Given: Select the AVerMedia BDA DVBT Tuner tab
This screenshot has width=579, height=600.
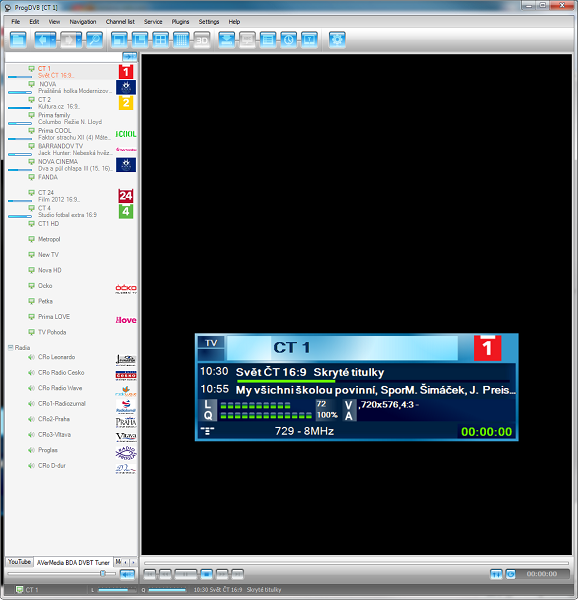Looking at the screenshot, I should point(73,562).
